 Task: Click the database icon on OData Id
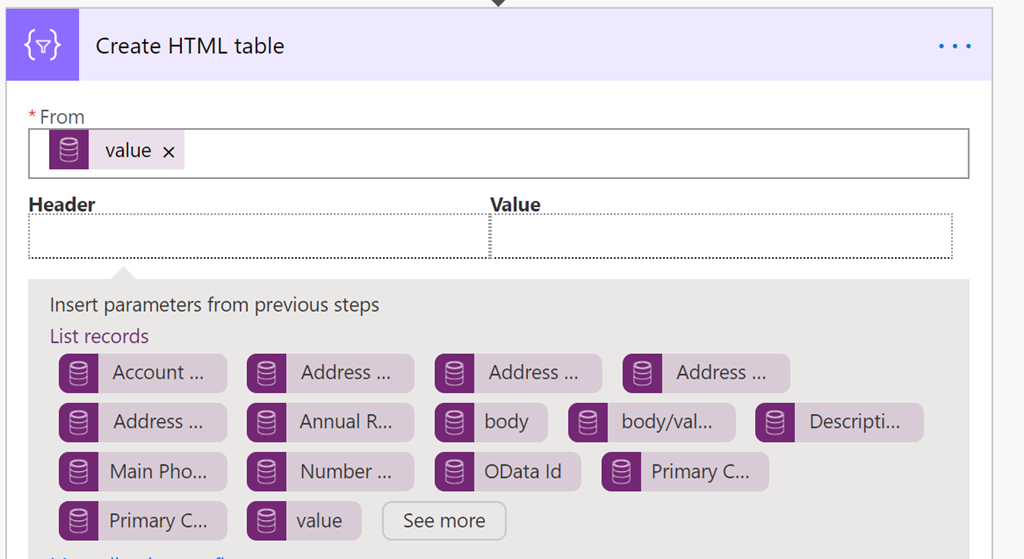[455, 471]
